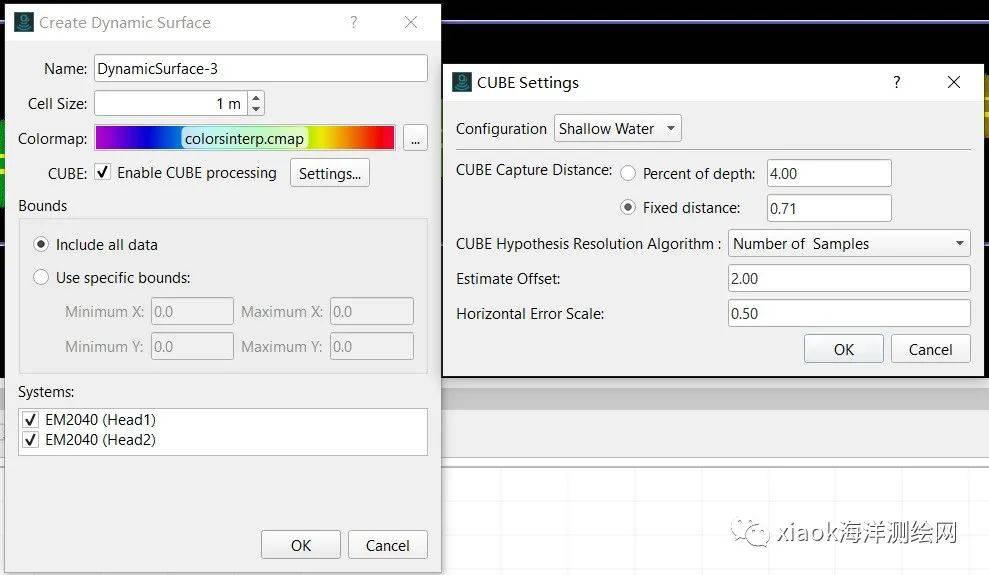Confirm CUBE Settings with OK
989x575 pixels.
pyautogui.click(x=843, y=349)
